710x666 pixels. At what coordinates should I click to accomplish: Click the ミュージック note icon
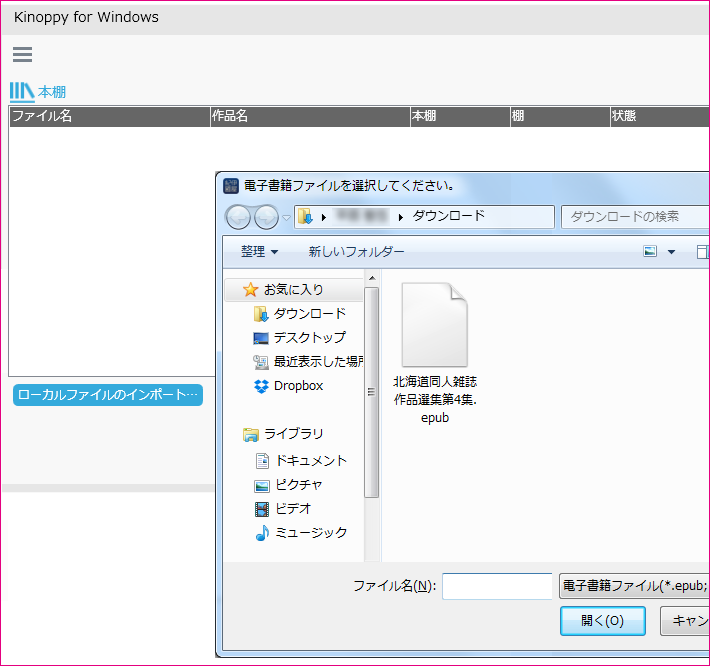tap(262, 533)
